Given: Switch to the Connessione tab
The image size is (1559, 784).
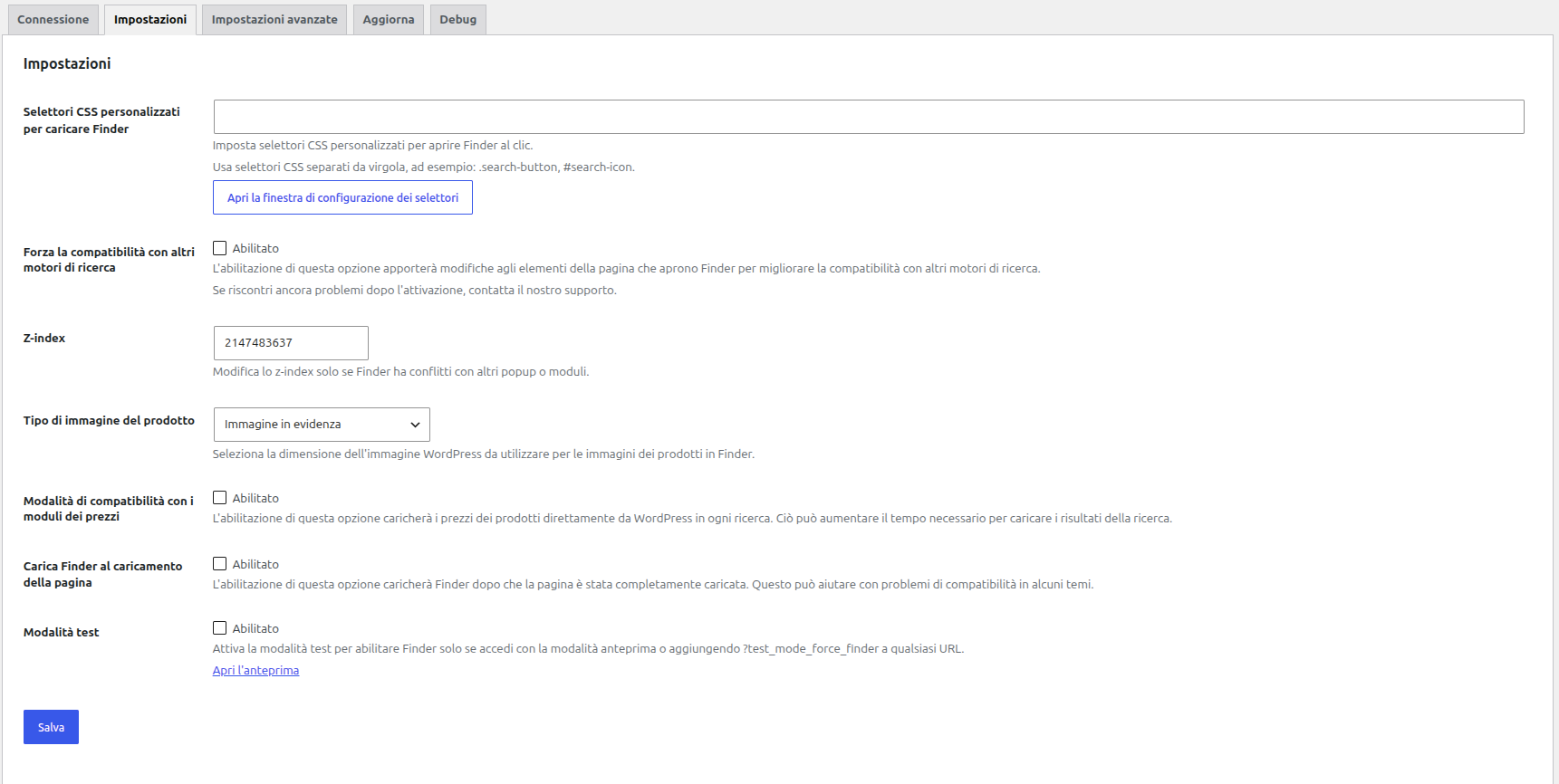Looking at the screenshot, I should [x=53, y=20].
